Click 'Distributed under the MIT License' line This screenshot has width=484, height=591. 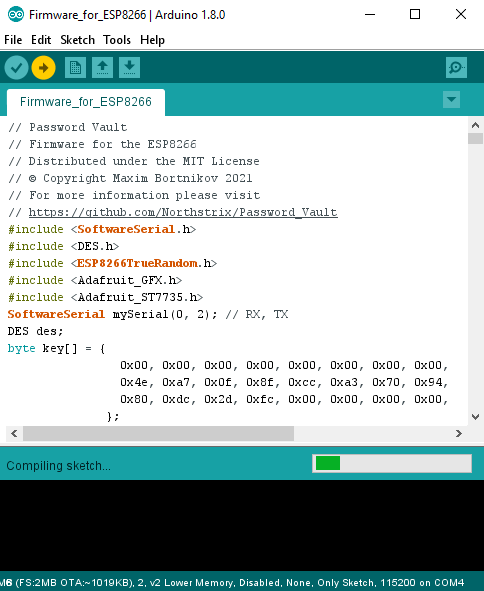(134, 161)
